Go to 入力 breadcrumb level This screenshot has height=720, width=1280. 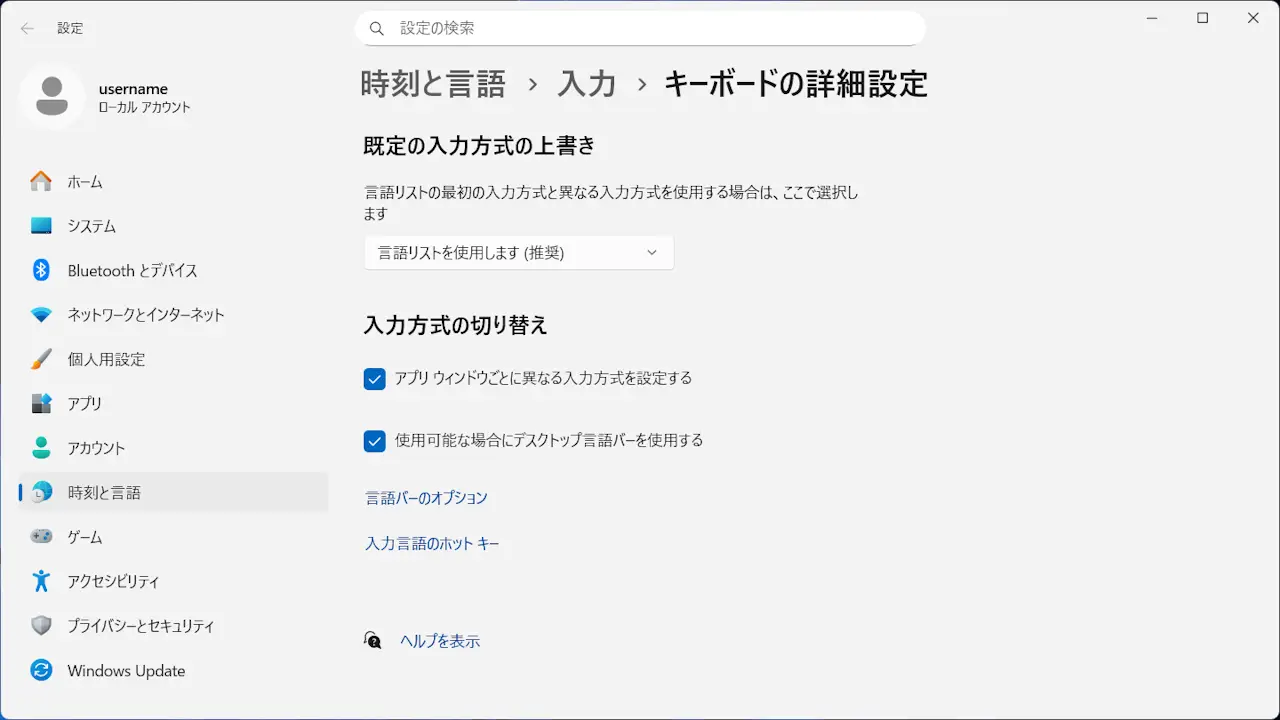pyautogui.click(x=586, y=84)
